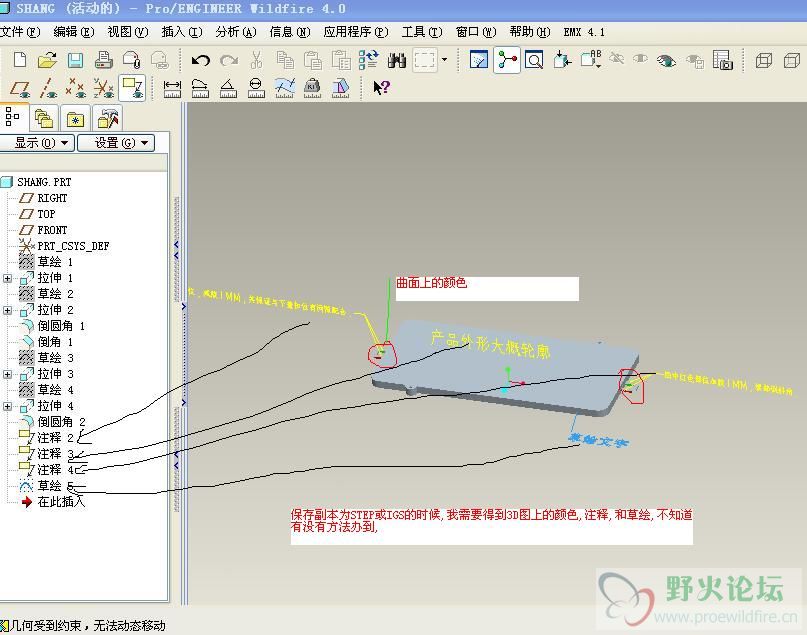Open the 显示(O) dropdown
This screenshot has height=635, width=807.
click(37, 143)
